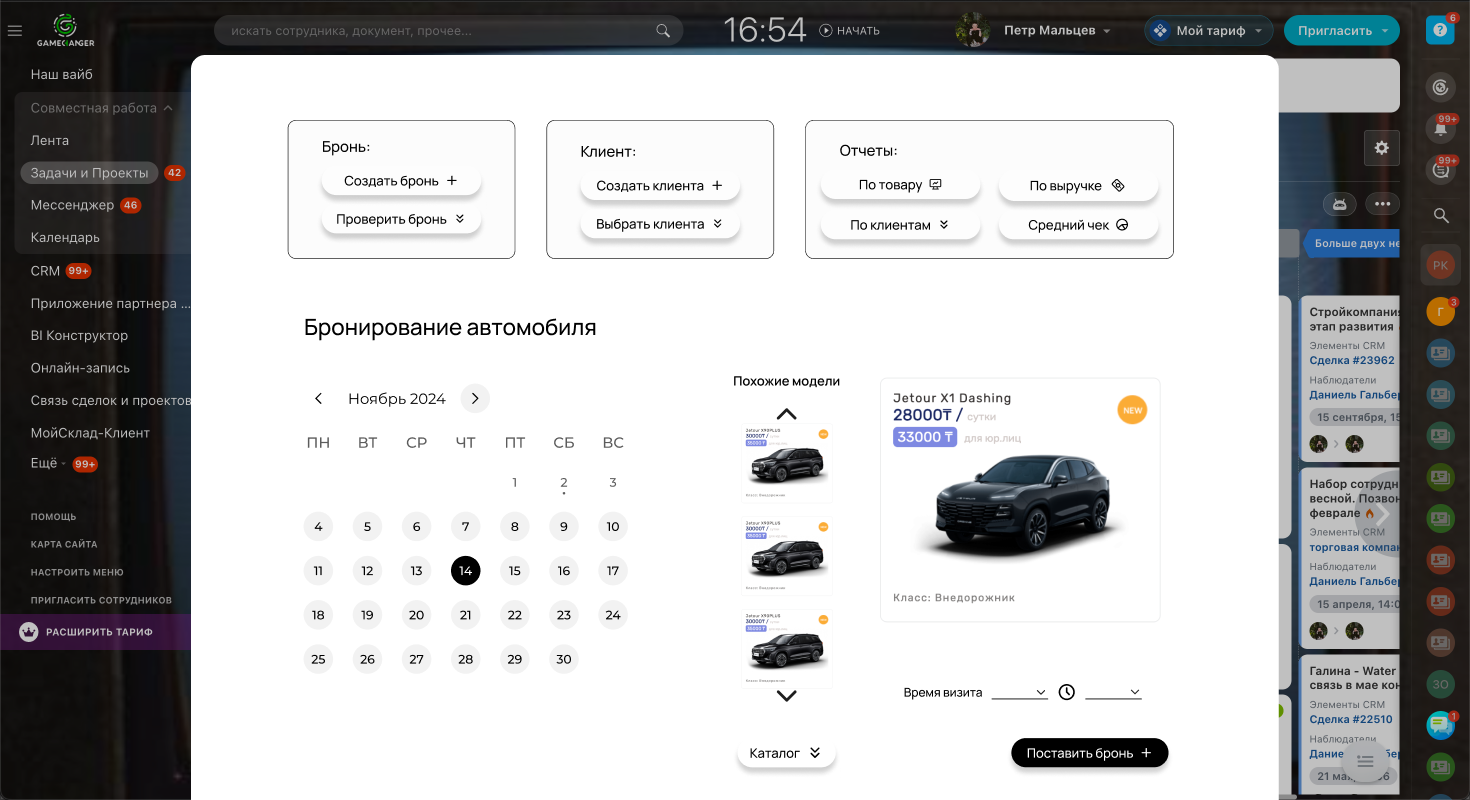The height and width of the screenshot is (800, 1470).
Task: Select November 8 in the calendar
Action: point(515,527)
